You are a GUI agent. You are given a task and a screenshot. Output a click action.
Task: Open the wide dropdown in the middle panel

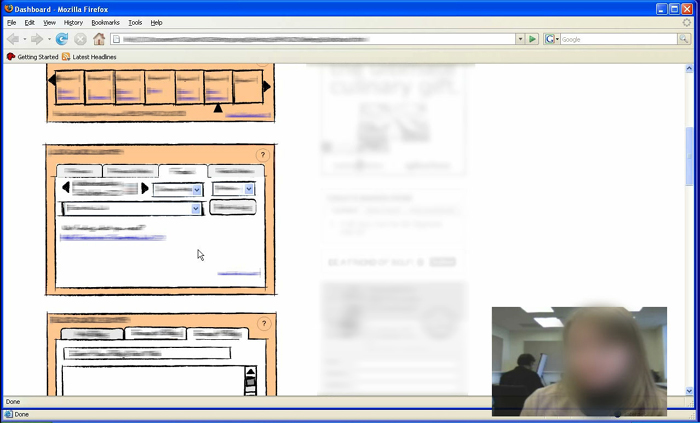pos(132,208)
